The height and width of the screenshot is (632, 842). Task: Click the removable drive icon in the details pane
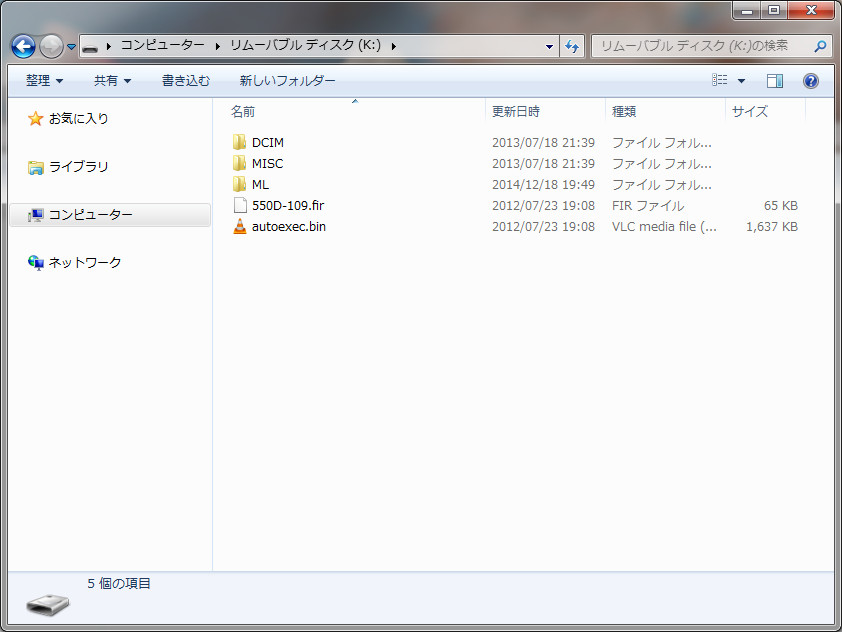pyautogui.click(x=48, y=605)
